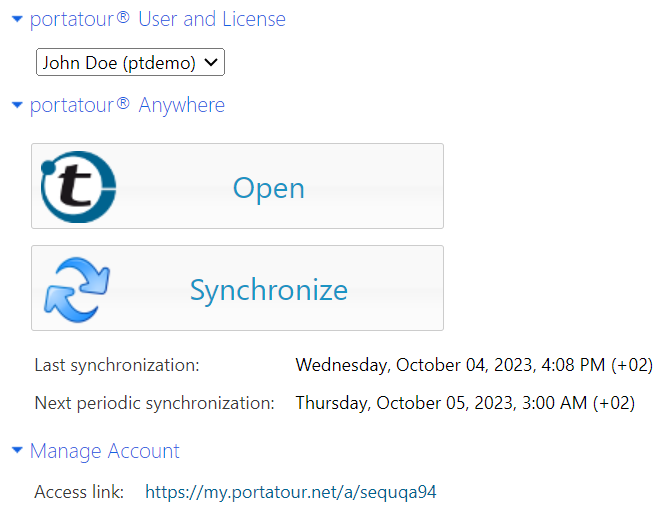Click the Synchronize button label
Viewport: 665px width, 515px height.
269,290
